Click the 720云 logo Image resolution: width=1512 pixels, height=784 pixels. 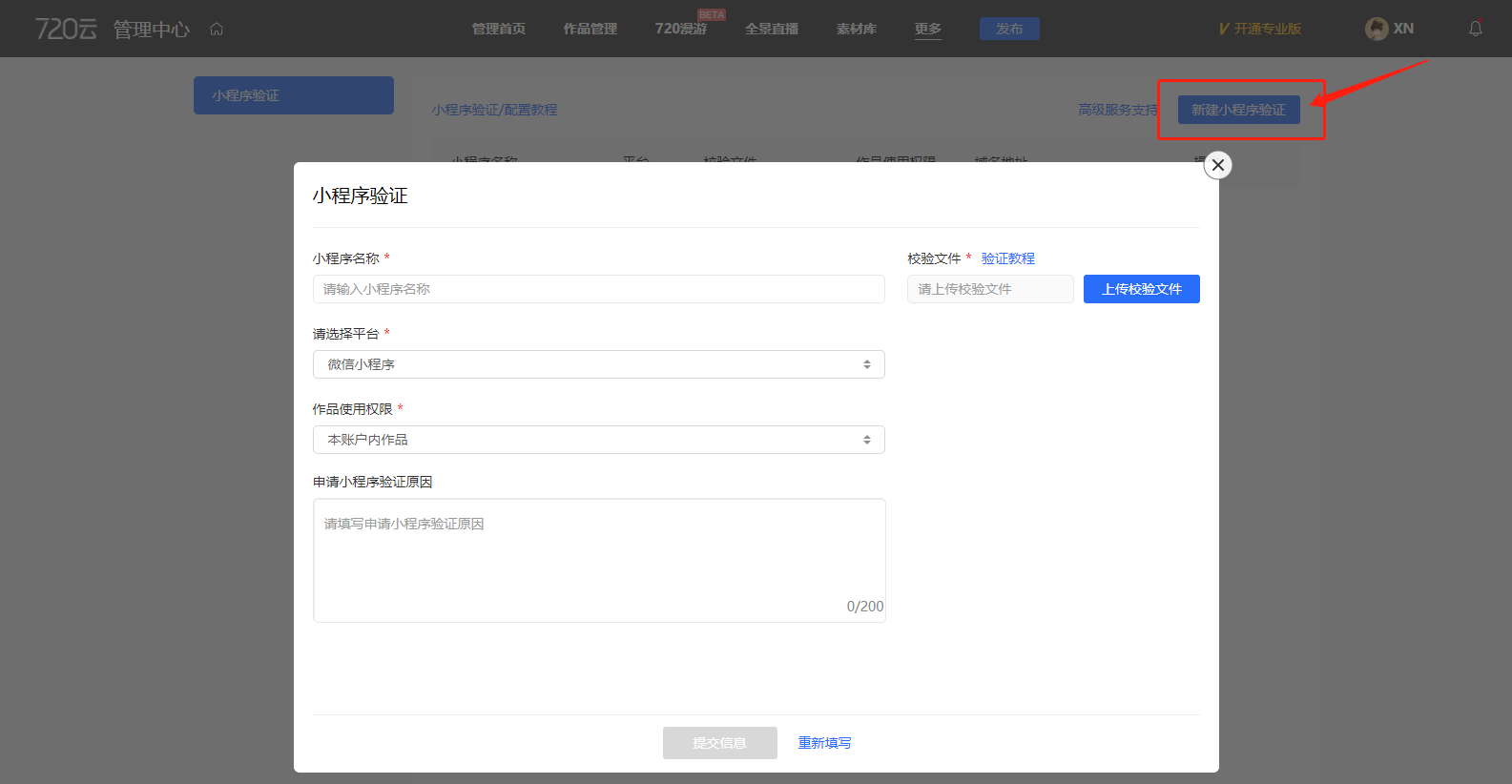pos(66,29)
